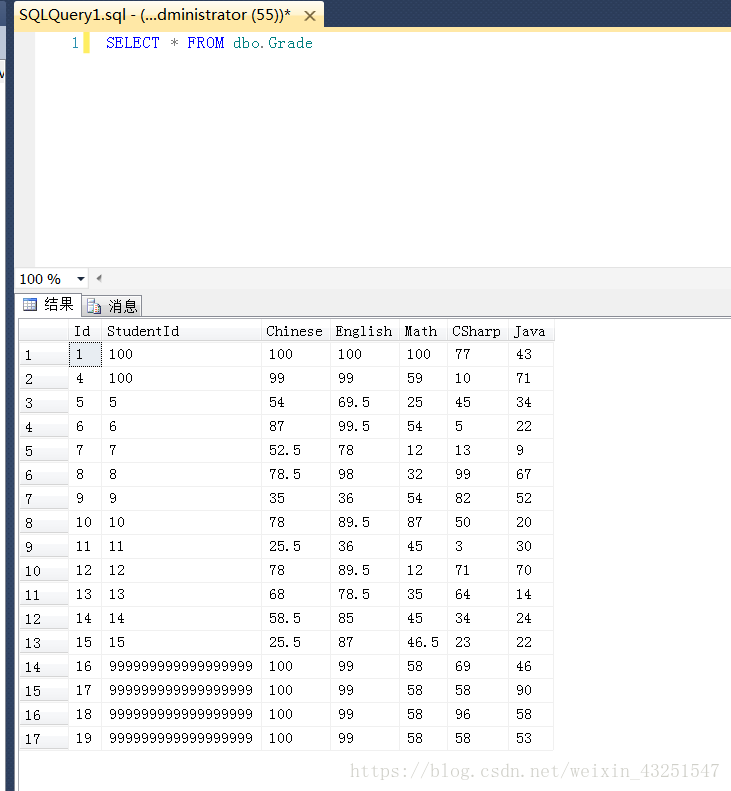This screenshot has height=791, width=731.
Task: Select the Id column header
Action: (x=85, y=331)
